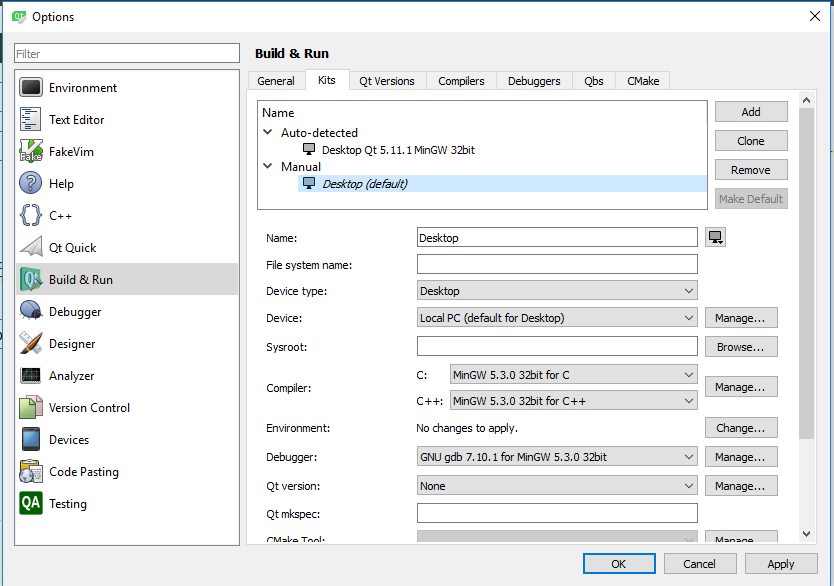Screen dimensions: 834x586
Task: Click monitor icon of Desktop Qt 5.11.1 kit
Action: pyautogui.click(x=309, y=149)
